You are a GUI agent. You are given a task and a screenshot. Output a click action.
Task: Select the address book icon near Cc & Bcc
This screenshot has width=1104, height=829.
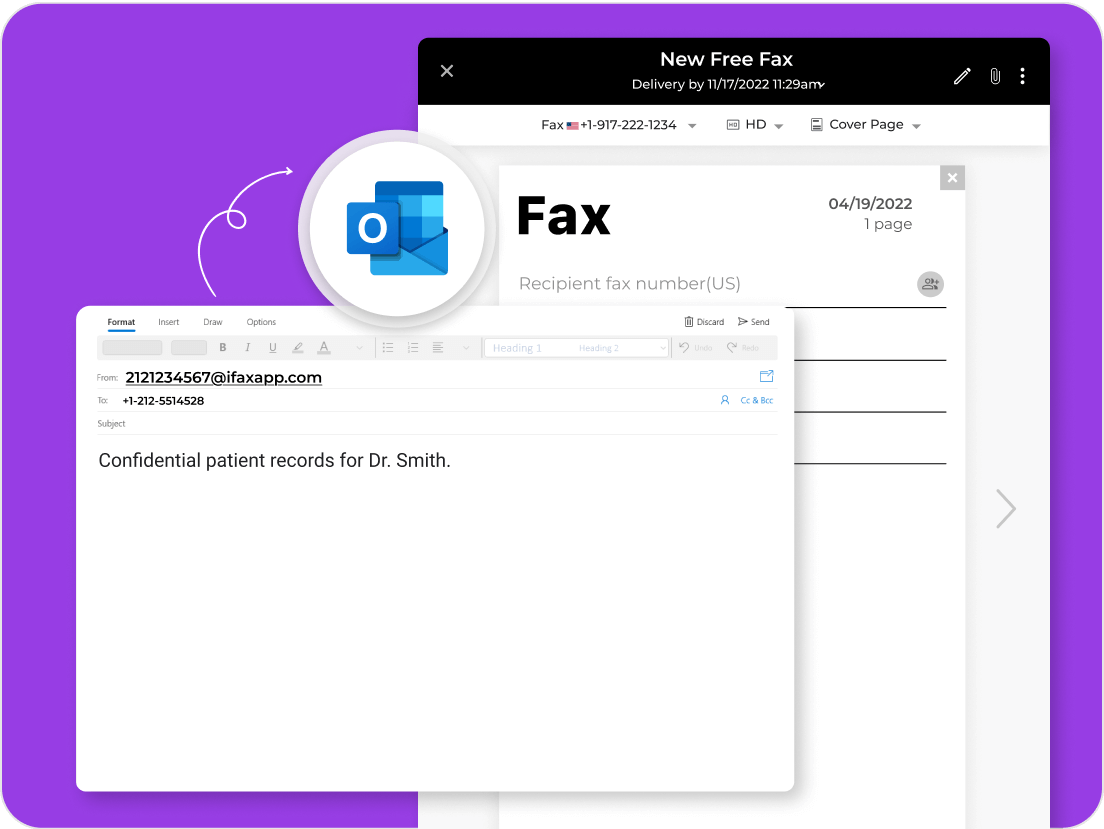click(724, 400)
